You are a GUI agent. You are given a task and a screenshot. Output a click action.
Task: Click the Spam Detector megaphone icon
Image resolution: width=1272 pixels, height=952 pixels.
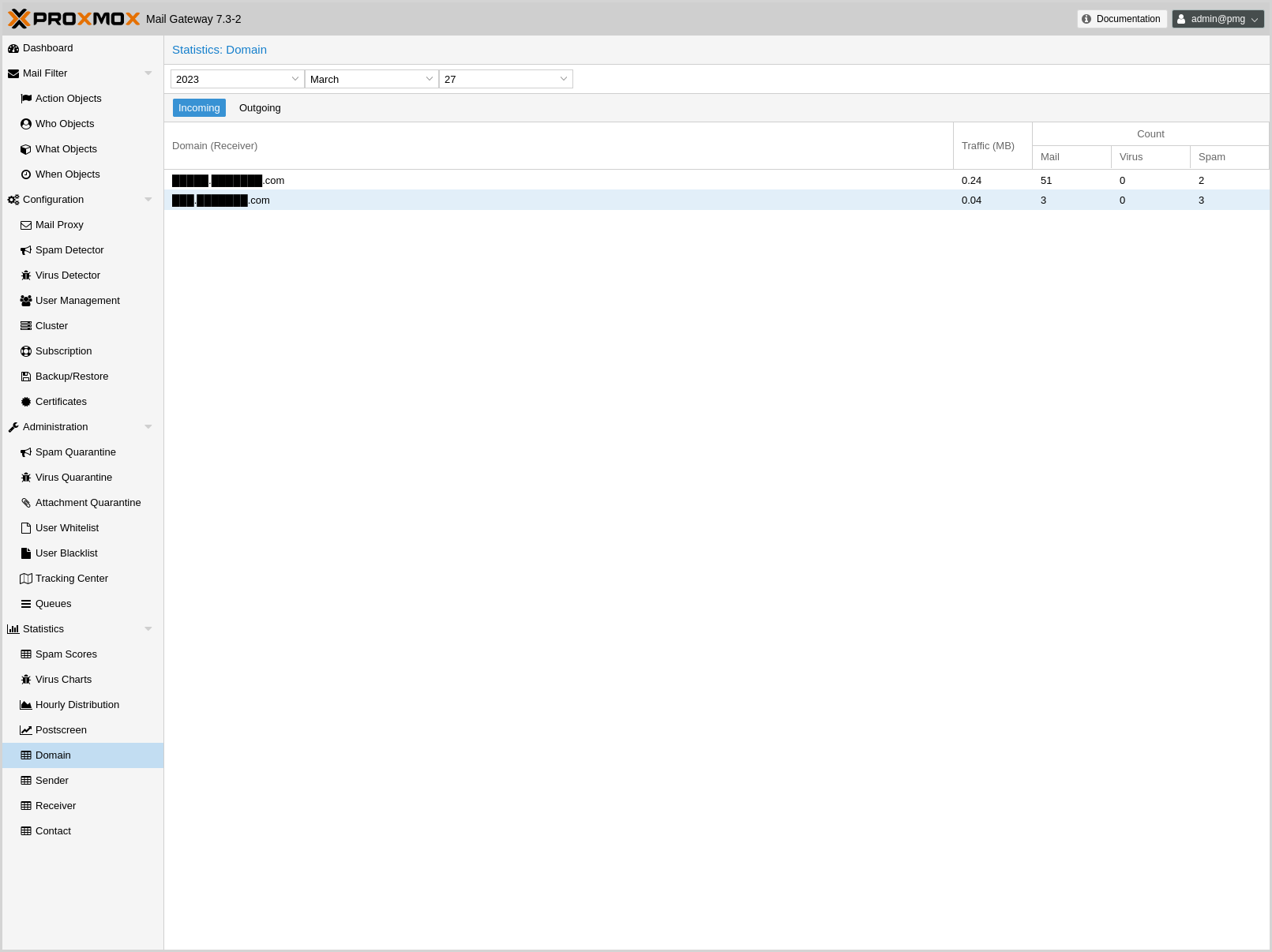[x=26, y=250]
